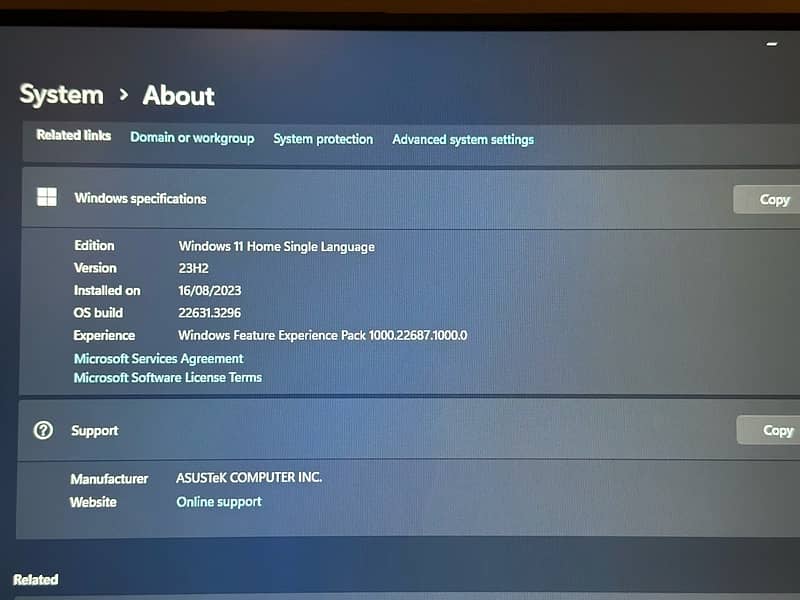
Task: Click the Windows 11 Home Single Language edition text
Action: [276, 246]
